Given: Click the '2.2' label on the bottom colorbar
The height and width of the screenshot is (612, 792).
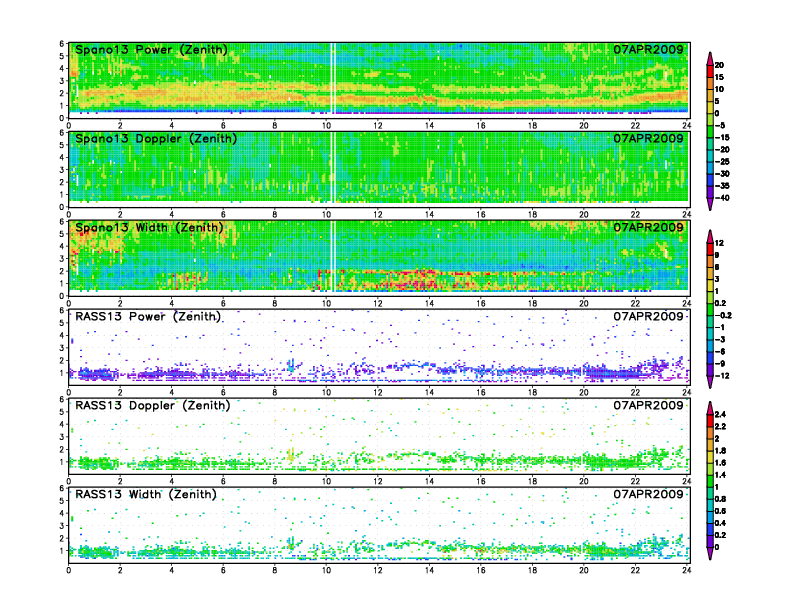Looking at the screenshot, I should pos(720,426).
